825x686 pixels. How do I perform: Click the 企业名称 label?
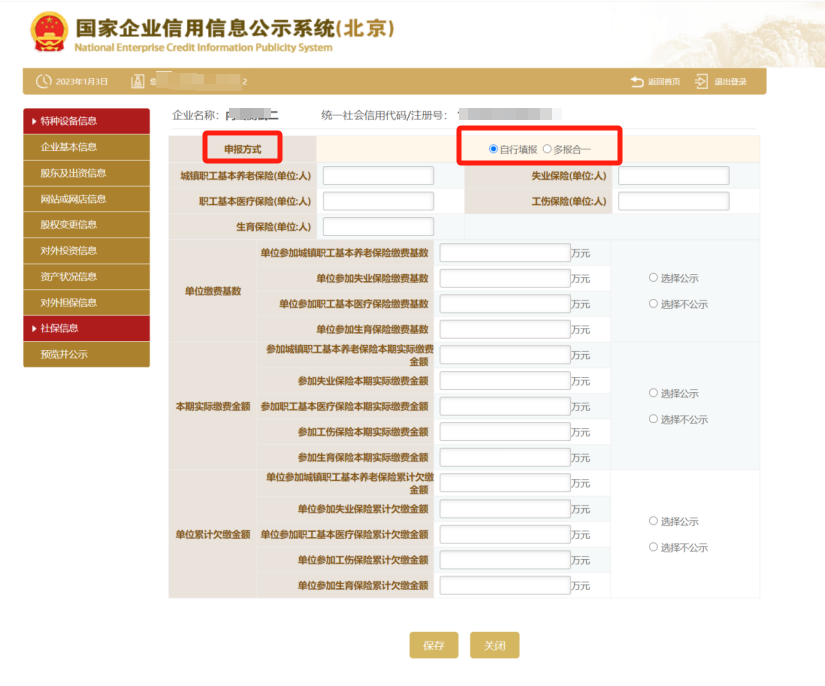tap(195, 115)
